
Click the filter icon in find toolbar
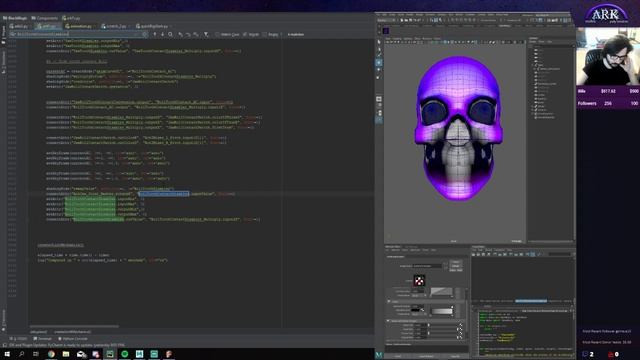tap(206, 34)
